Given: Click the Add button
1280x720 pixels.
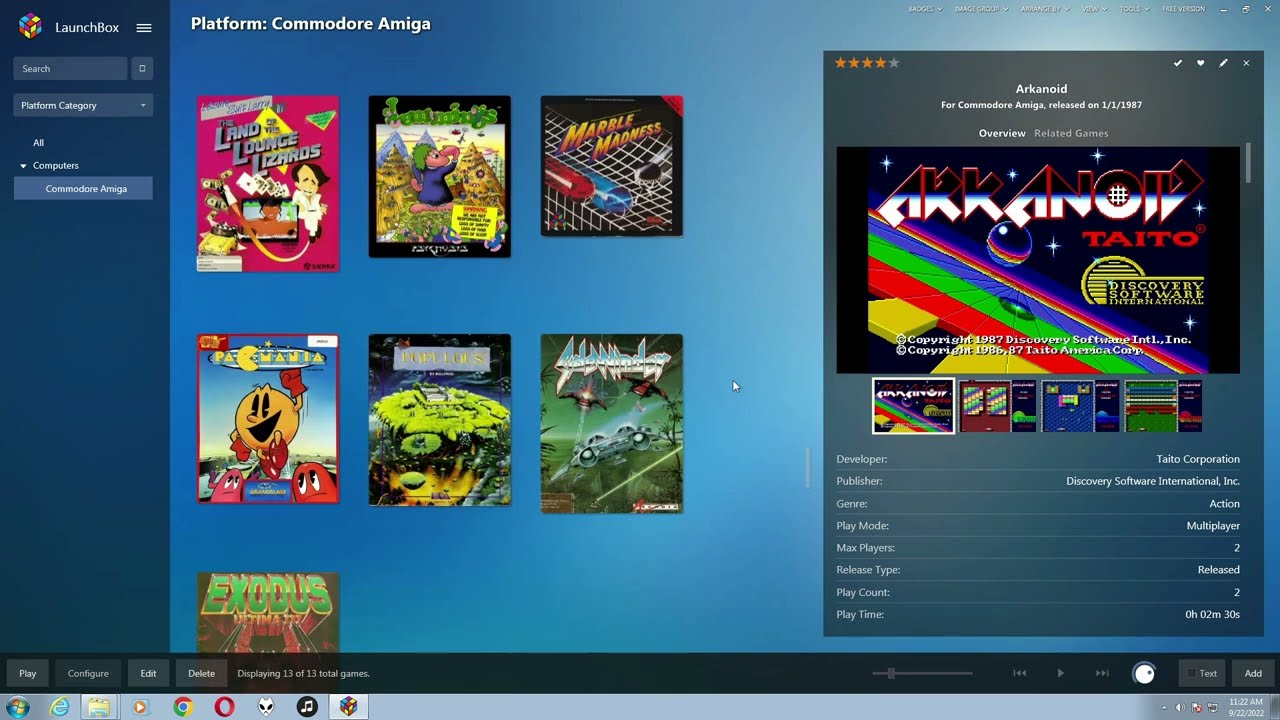Looking at the screenshot, I should tap(1253, 673).
